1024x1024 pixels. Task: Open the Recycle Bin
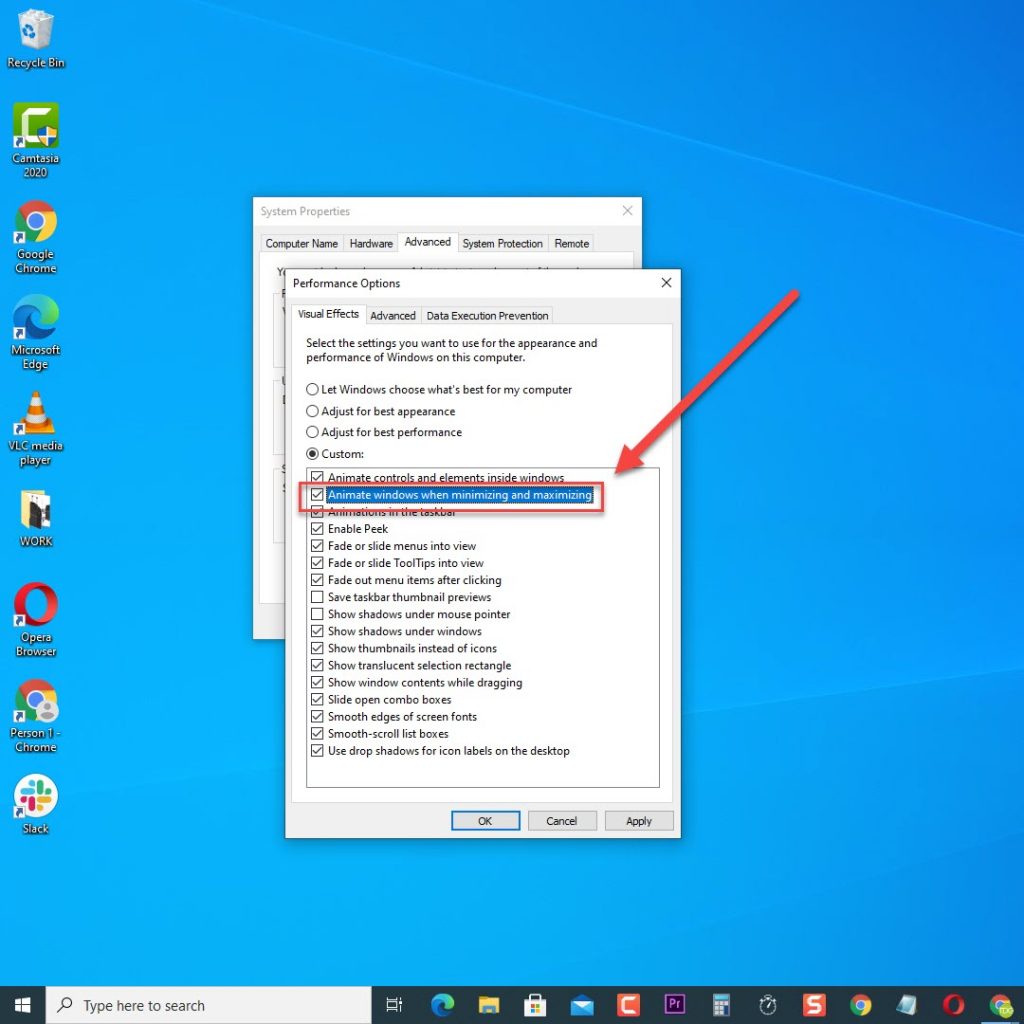click(x=35, y=32)
